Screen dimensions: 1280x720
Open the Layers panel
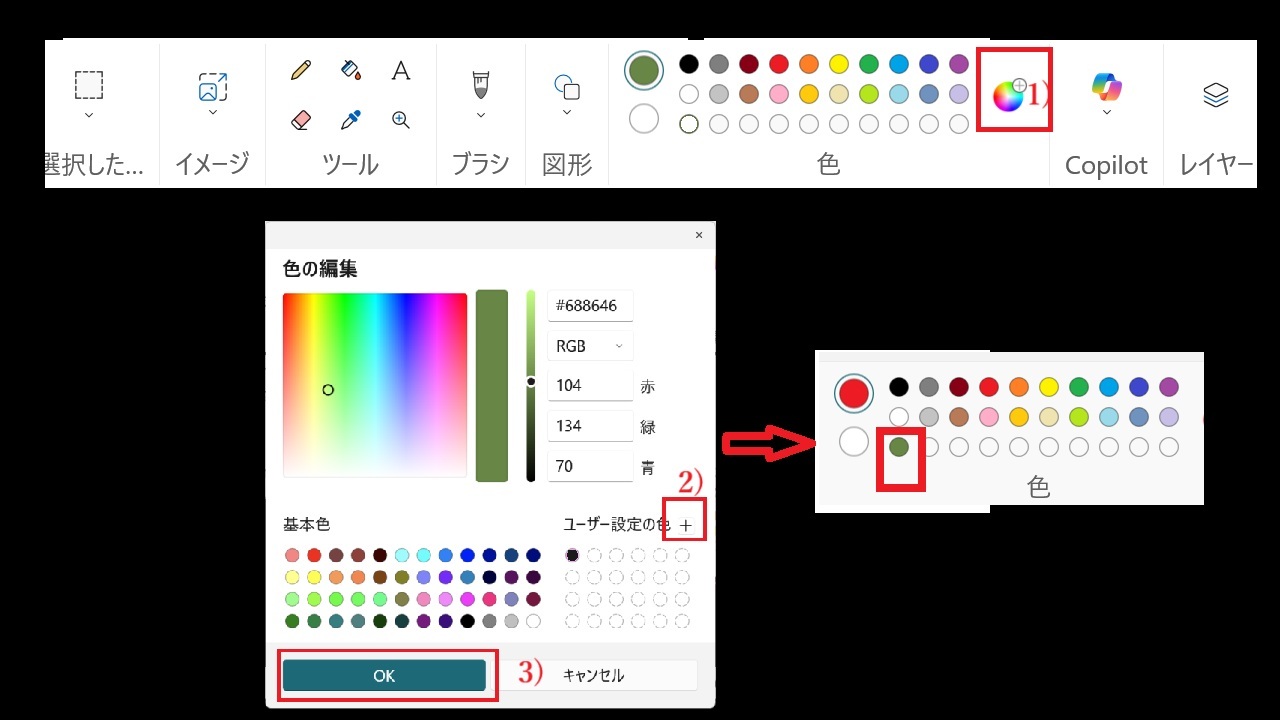pyautogui.click(x=1215, y=95)
